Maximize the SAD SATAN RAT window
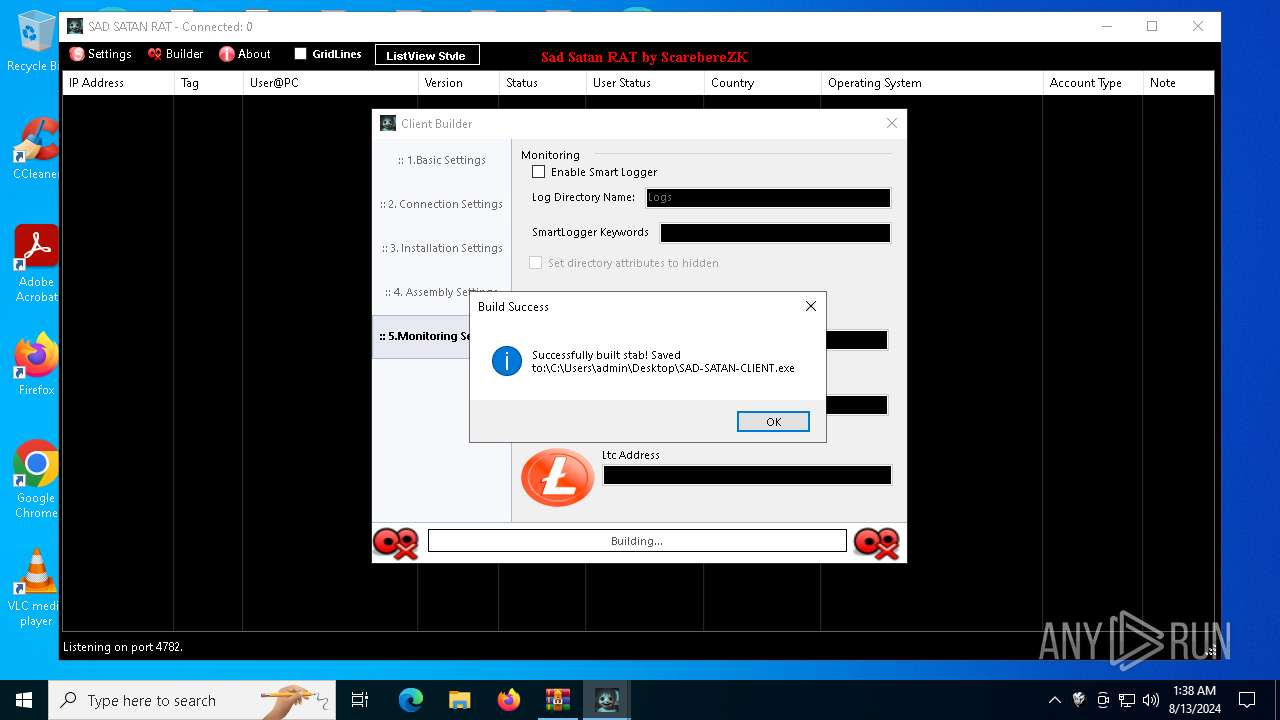 coord(1152,26)
